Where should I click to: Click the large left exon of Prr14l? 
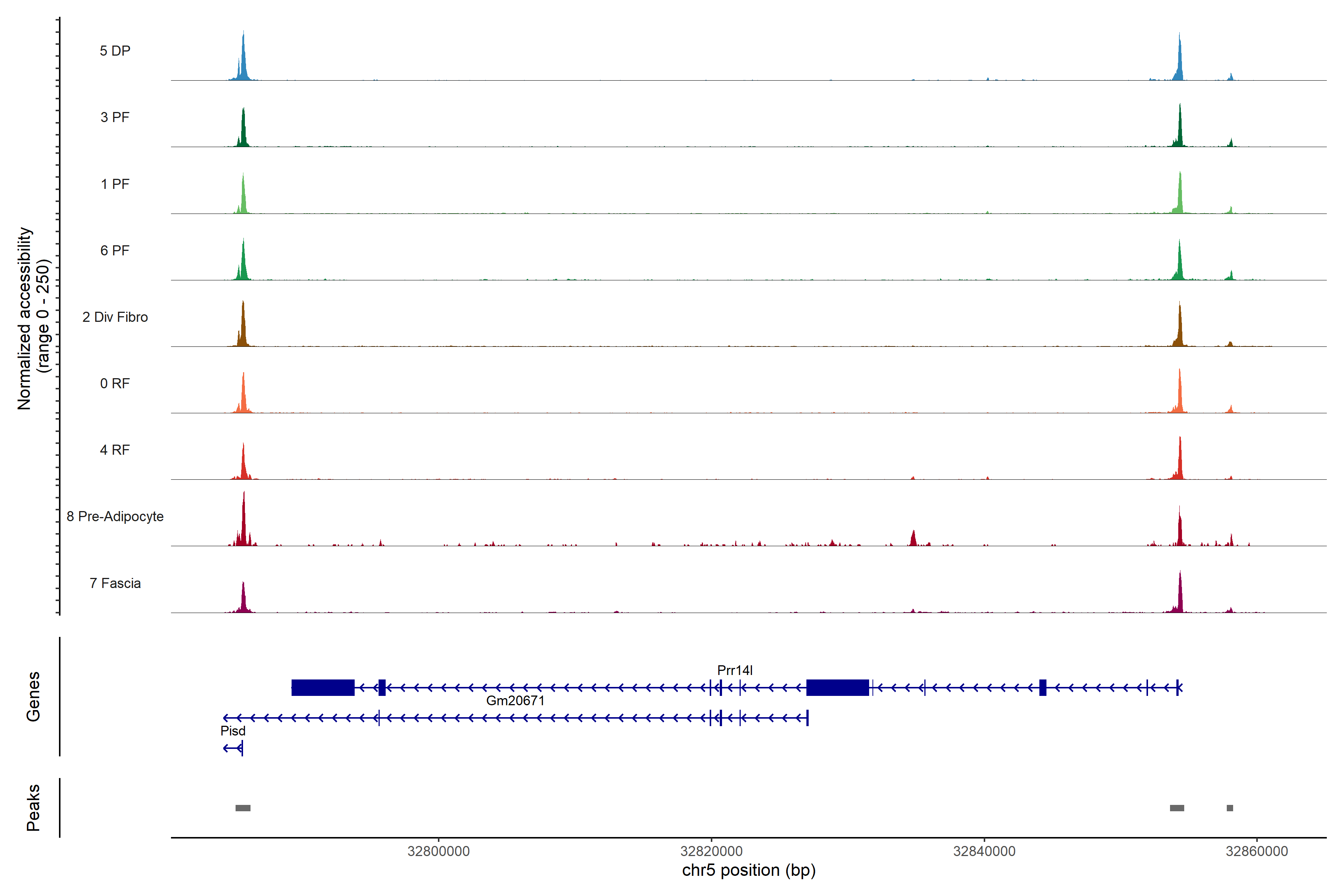coord(323,687)
